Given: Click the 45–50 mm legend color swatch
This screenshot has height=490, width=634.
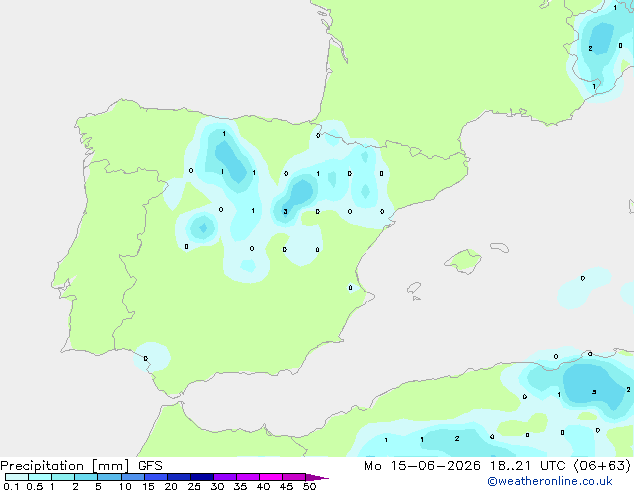Looking at the screenshot, I should (x=294, y=477).
